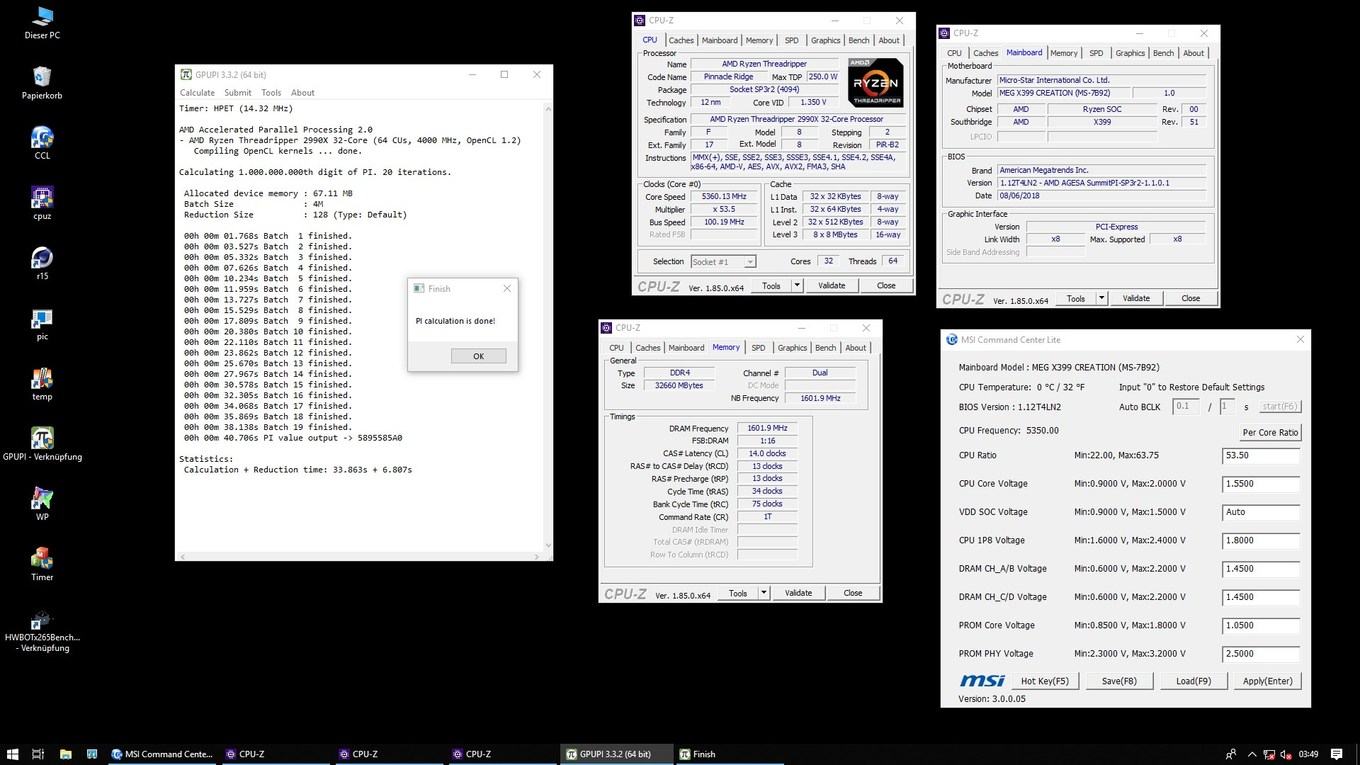
Task: Click the CPU 1P8 Voltage field
Action: [1261, 540]
